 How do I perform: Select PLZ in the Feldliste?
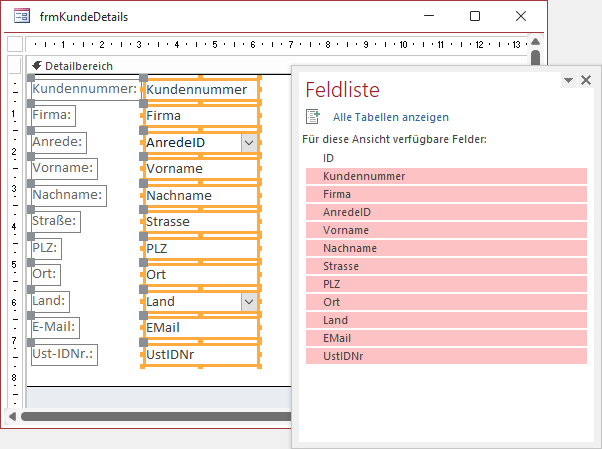446,284
